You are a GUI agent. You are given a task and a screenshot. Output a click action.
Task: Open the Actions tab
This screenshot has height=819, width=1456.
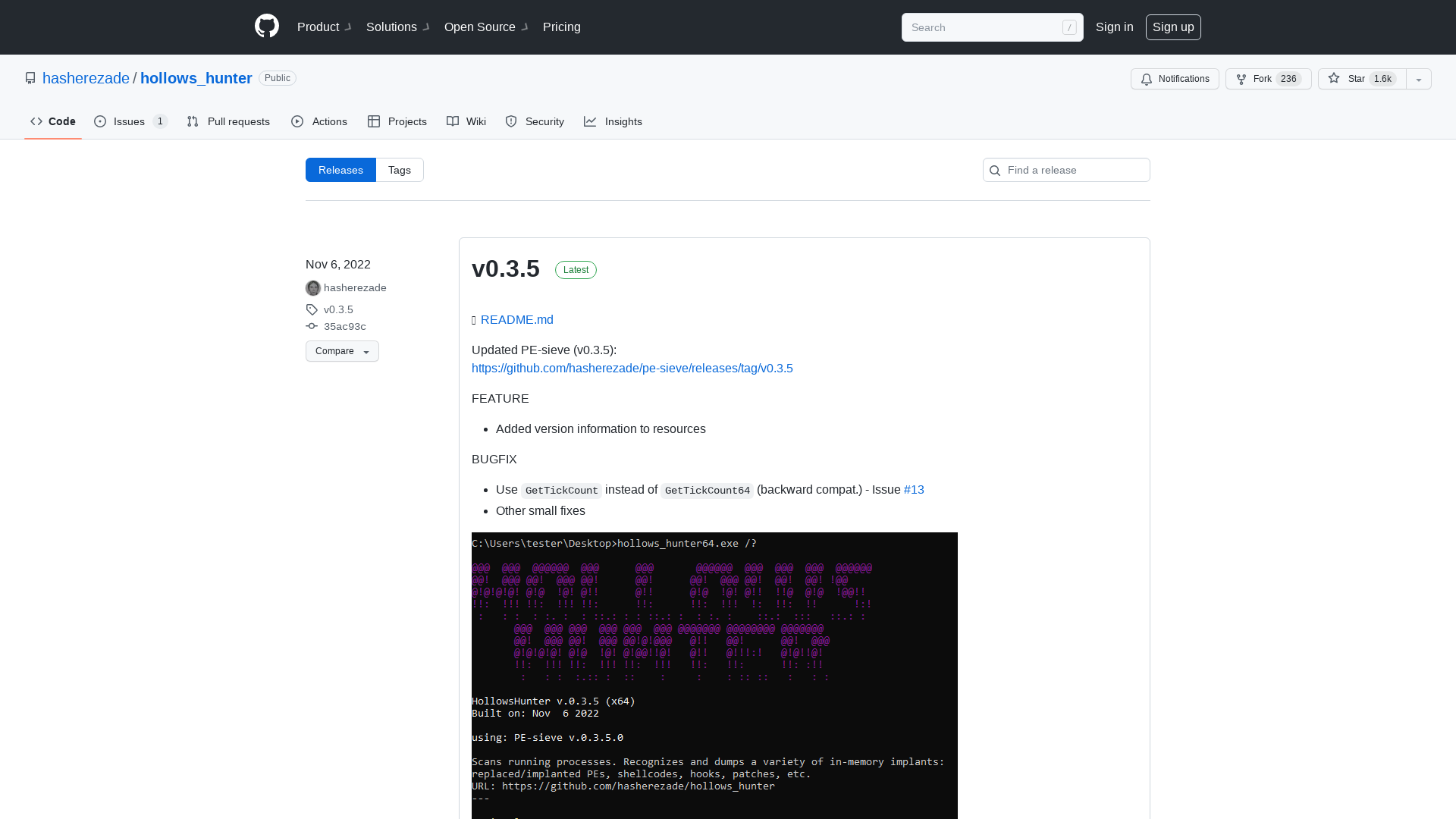319,121
